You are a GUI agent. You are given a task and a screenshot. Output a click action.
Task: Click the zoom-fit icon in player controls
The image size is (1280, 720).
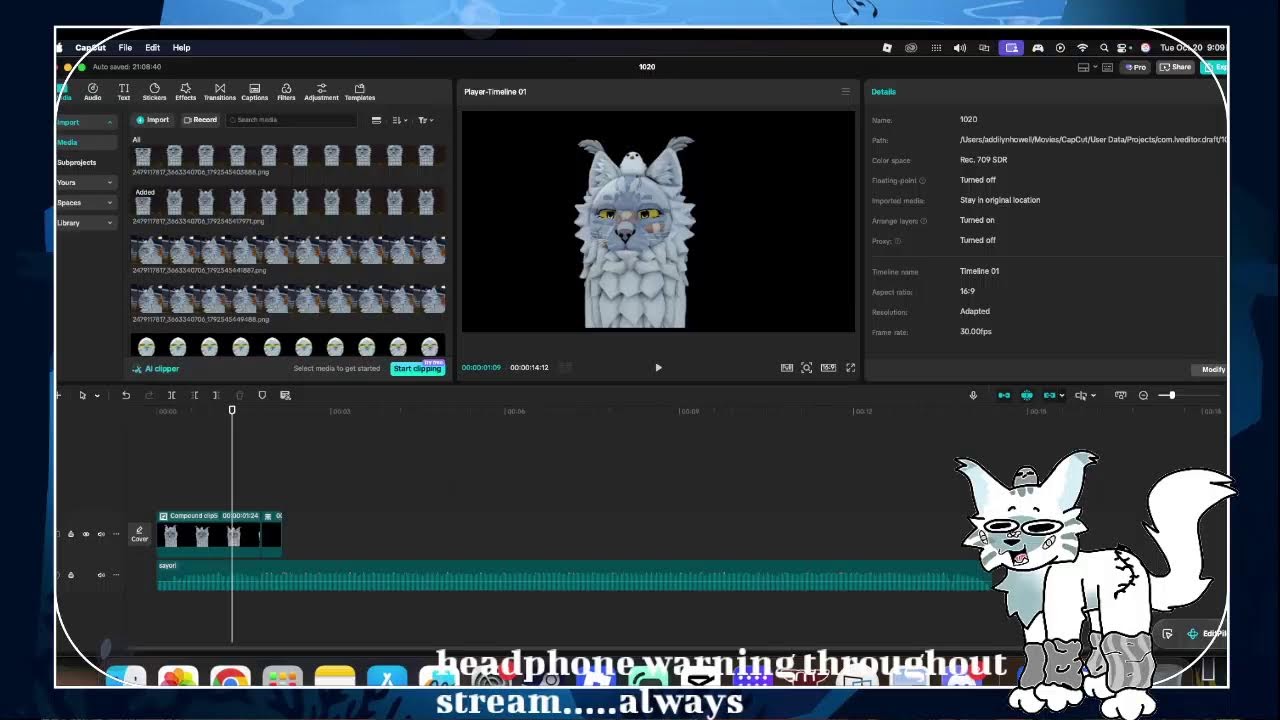807,368
